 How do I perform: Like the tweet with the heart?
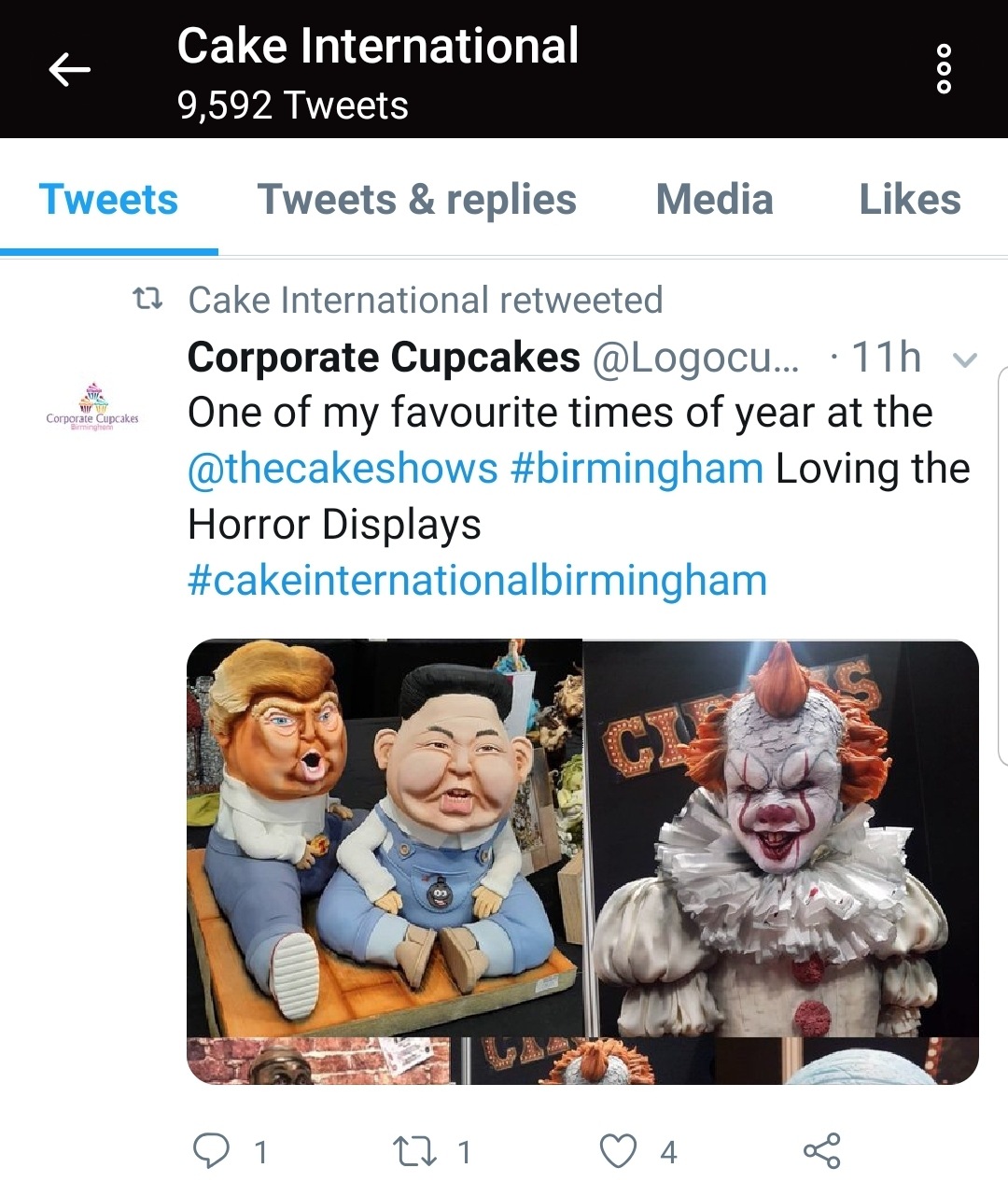(x=618, y=1151)
